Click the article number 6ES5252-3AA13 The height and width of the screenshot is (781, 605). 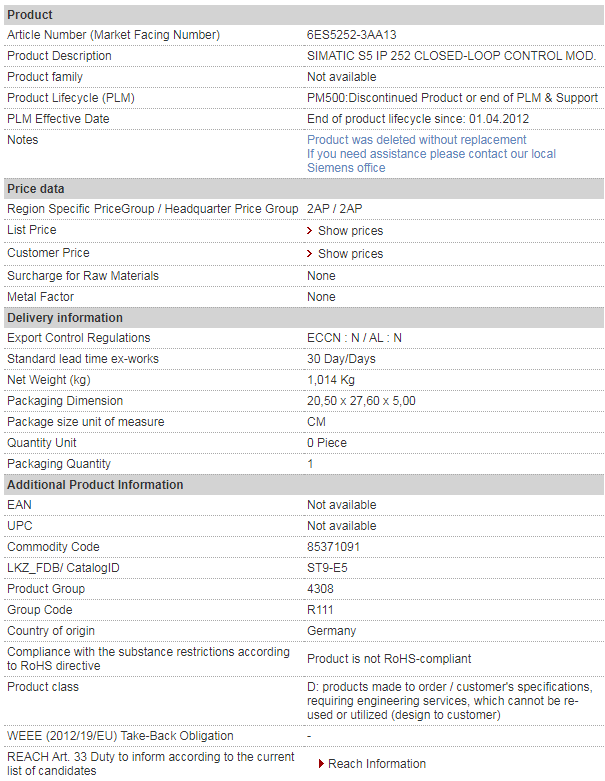click(x=352, y=35)
